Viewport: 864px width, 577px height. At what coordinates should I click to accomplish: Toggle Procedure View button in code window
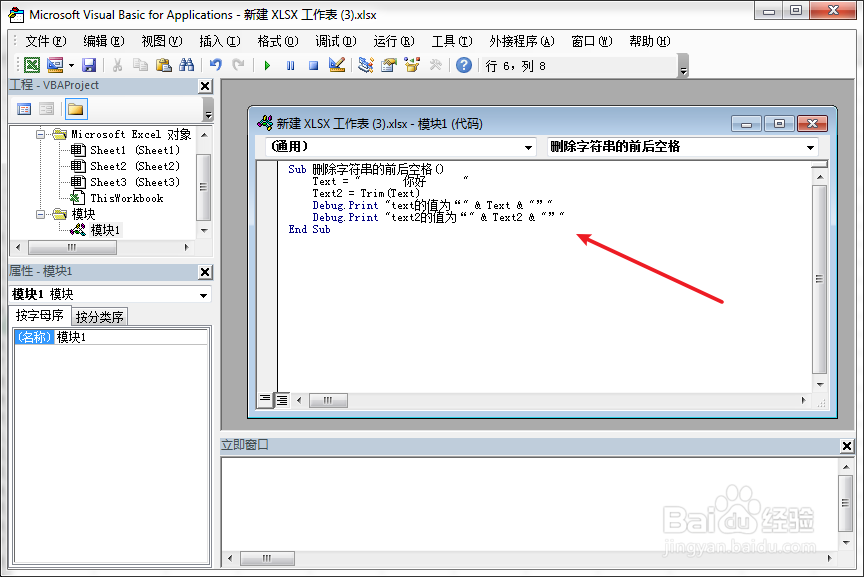coord(265,399)
